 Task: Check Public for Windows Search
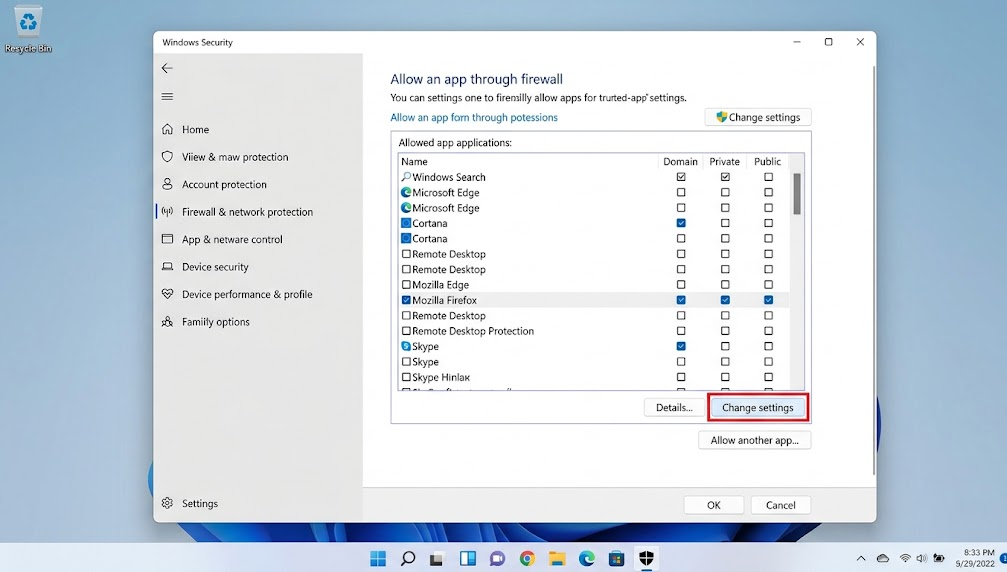point(768,177)
